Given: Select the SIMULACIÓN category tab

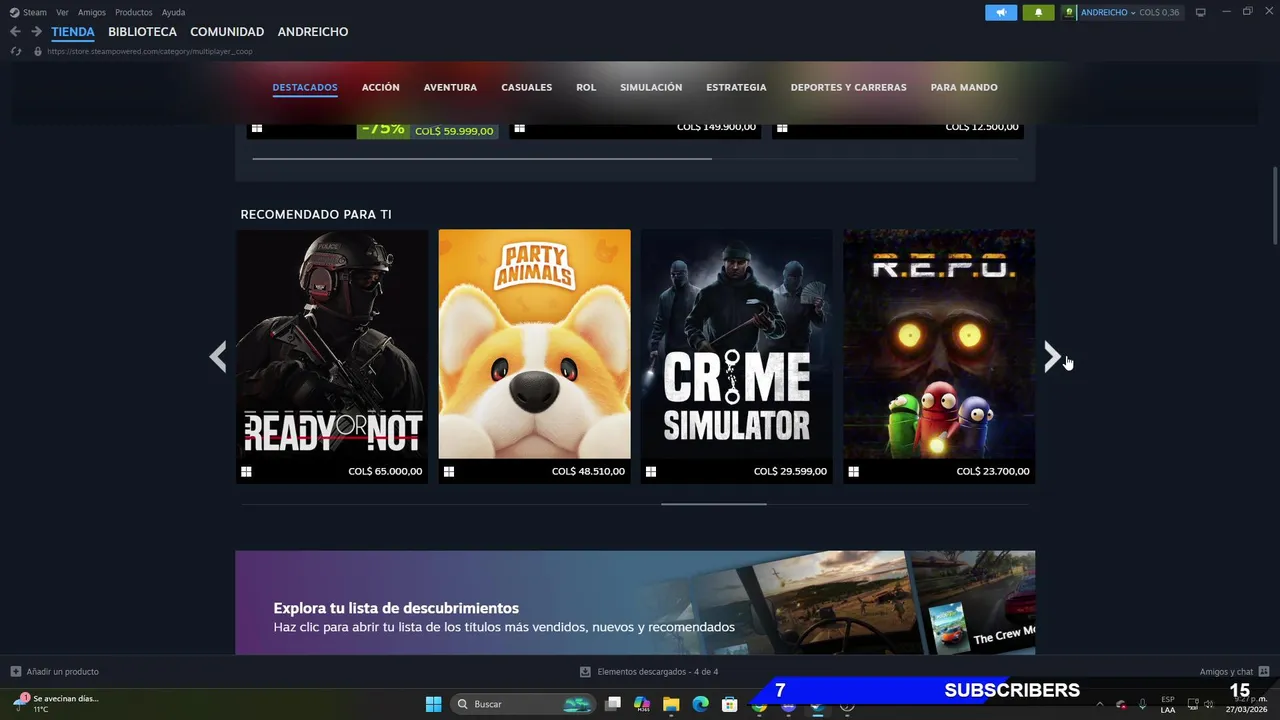Looking at the screenshot, I should (651, 87).
